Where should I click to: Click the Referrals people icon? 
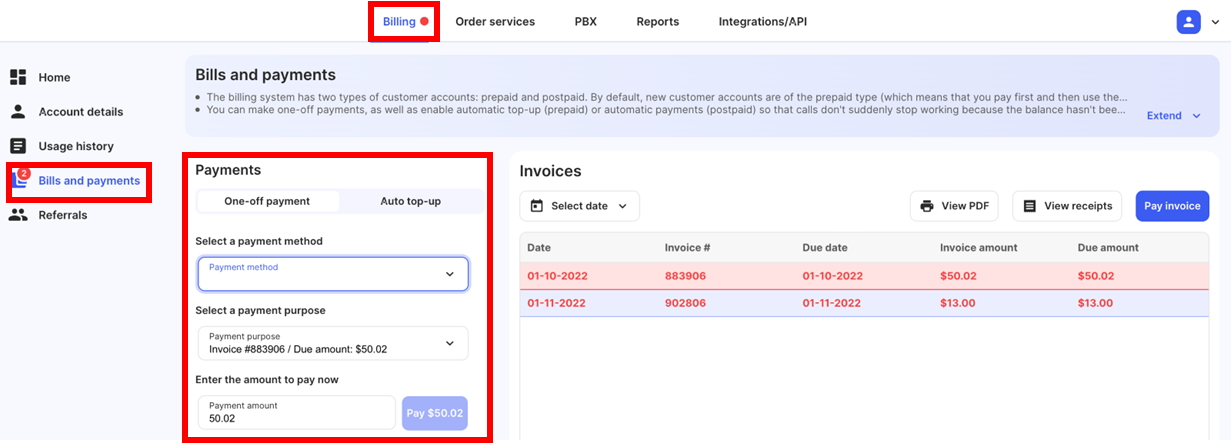(x=18, y=215)
